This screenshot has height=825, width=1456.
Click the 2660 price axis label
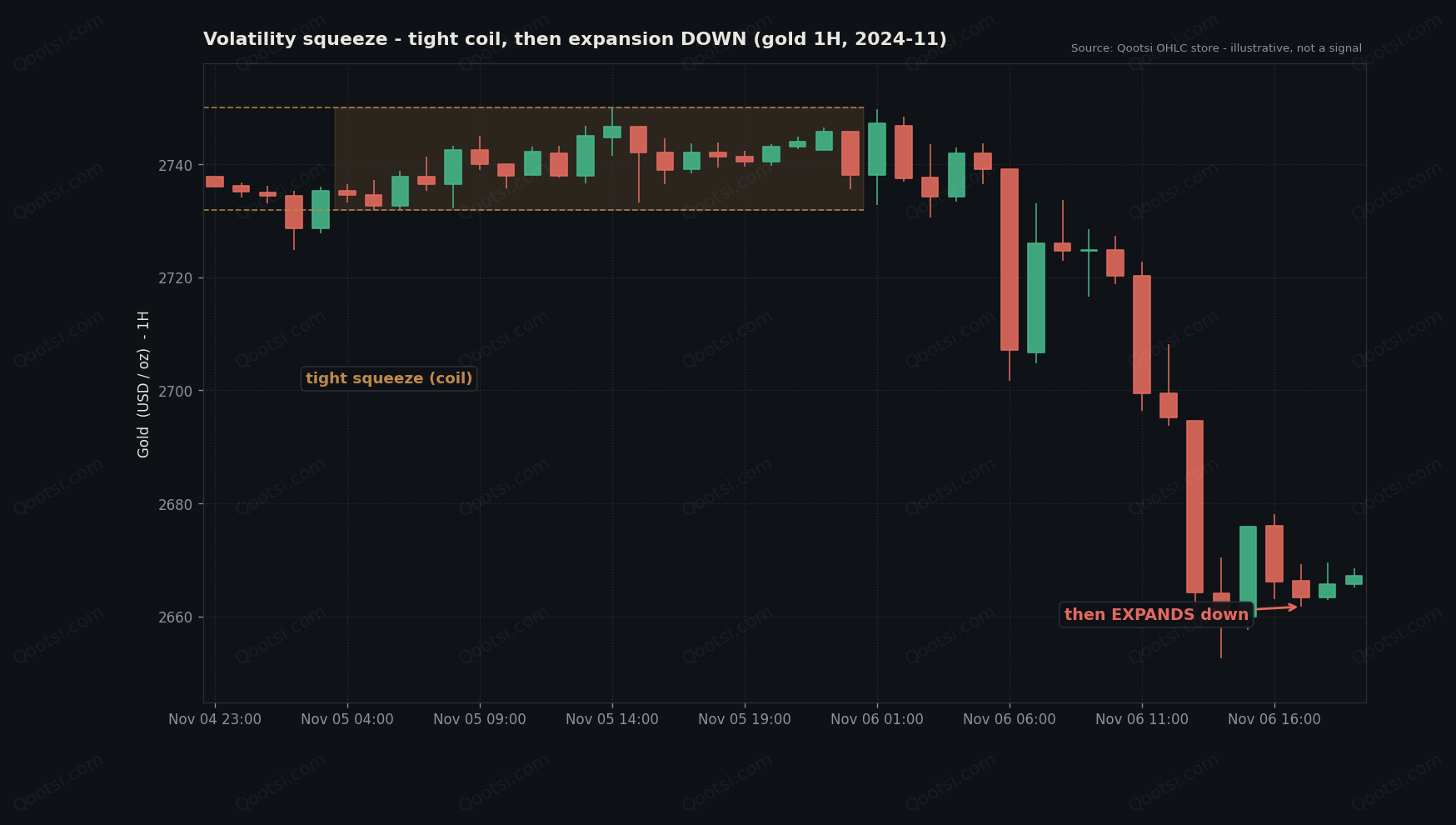tap(175, 617)
